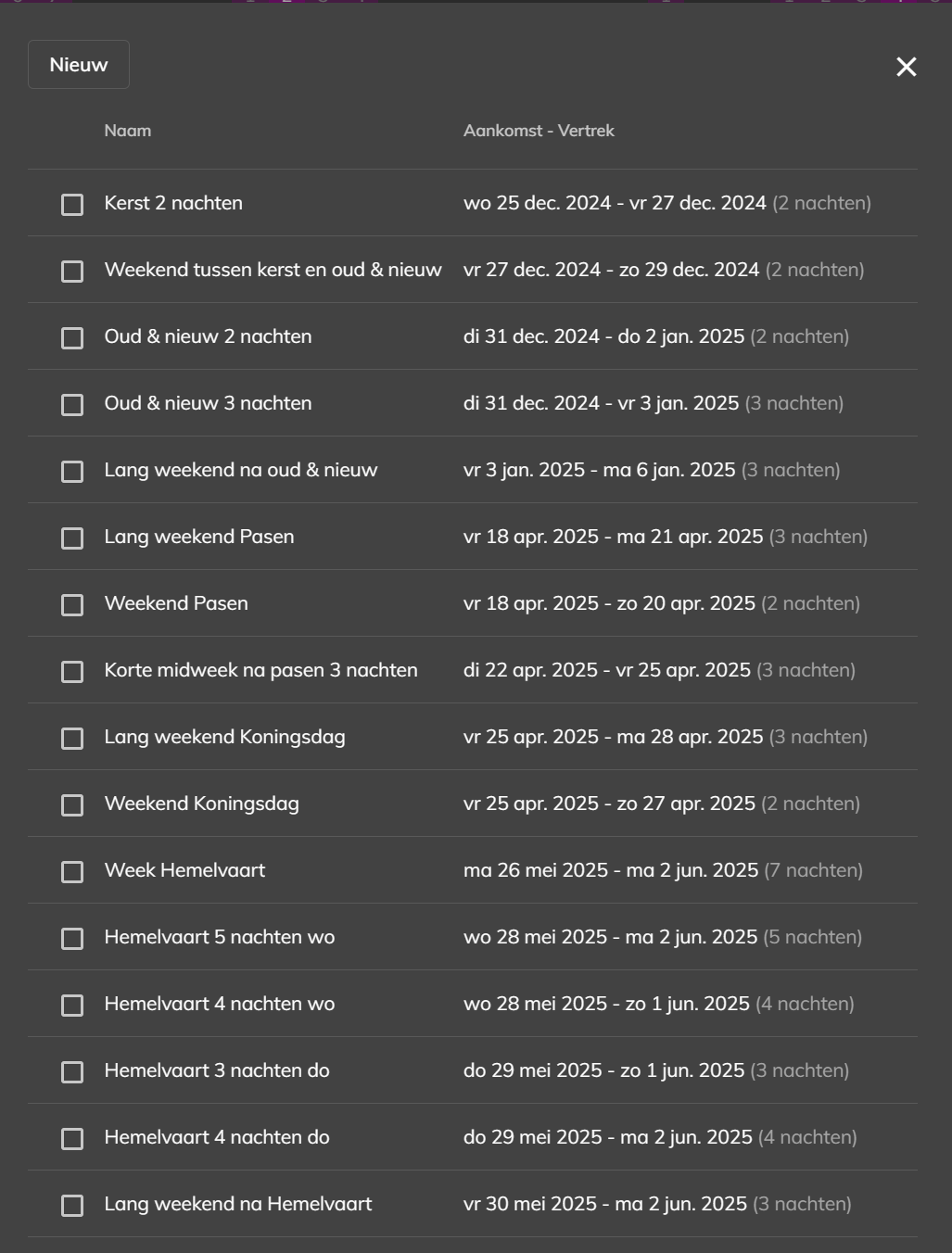The image size is (952, 1253).
Task: Select Hemelvaart 4 nachten do checkbox
Action: [72, 1139]
